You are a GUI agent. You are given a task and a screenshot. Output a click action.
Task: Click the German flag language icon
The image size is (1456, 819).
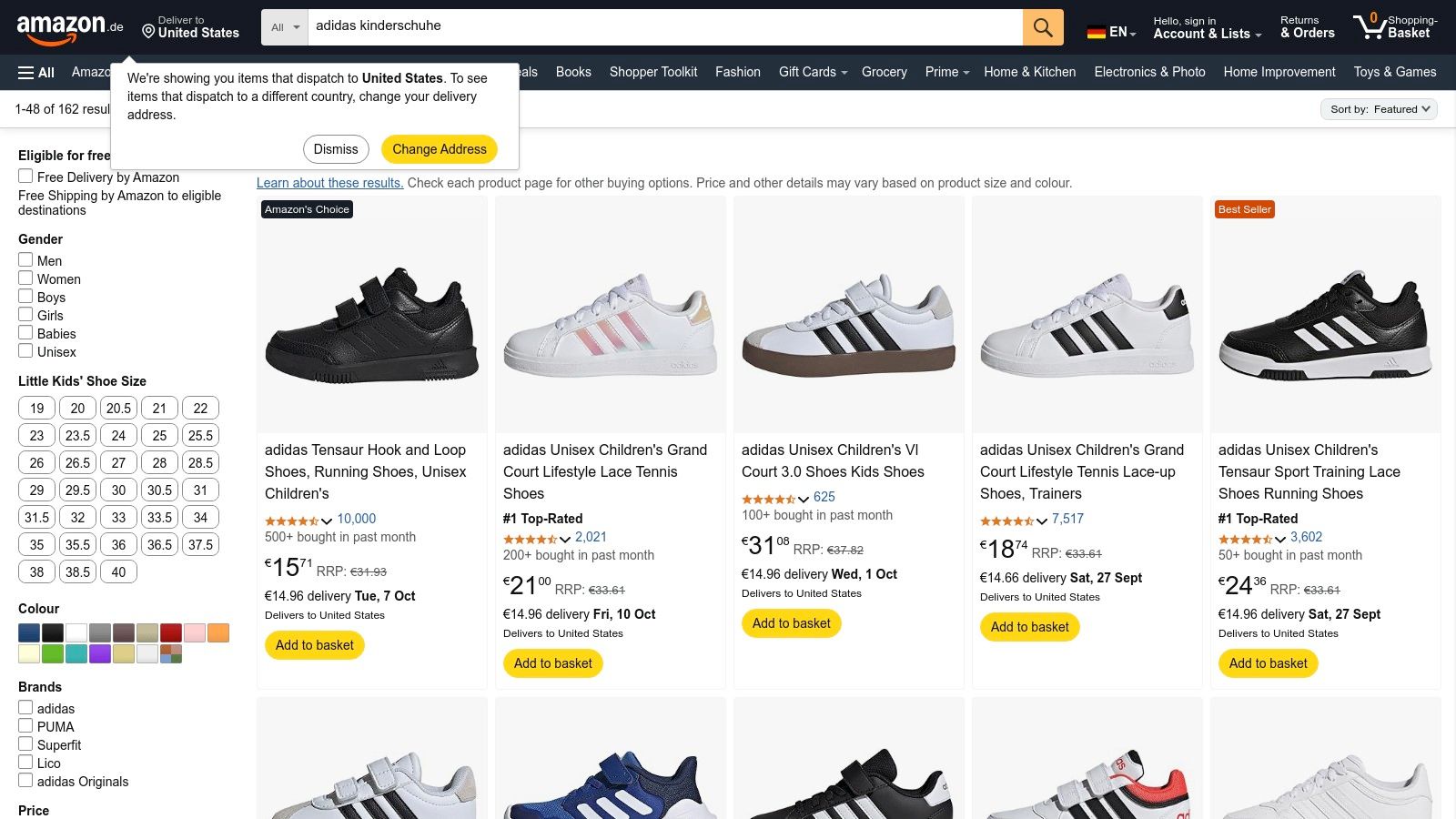pyautogui.click(x=1097, y=32)
